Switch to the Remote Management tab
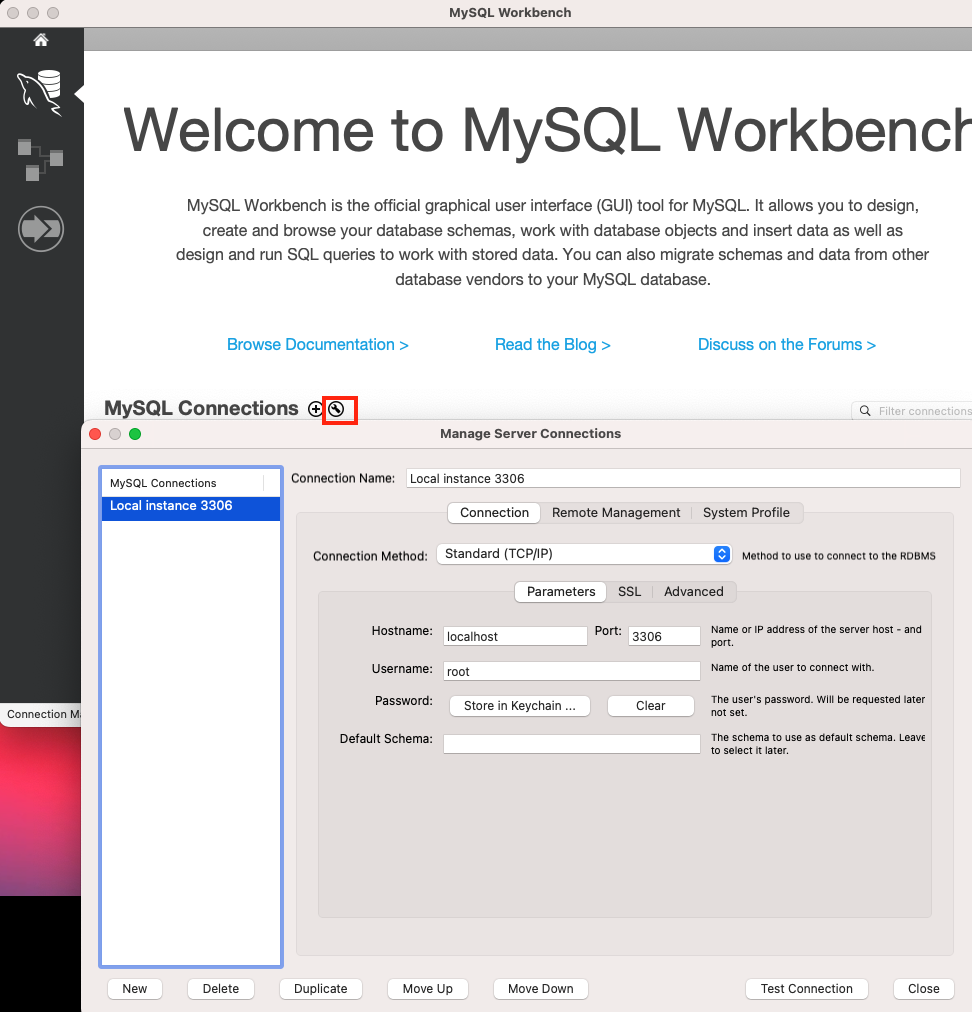 click(616, 512)
